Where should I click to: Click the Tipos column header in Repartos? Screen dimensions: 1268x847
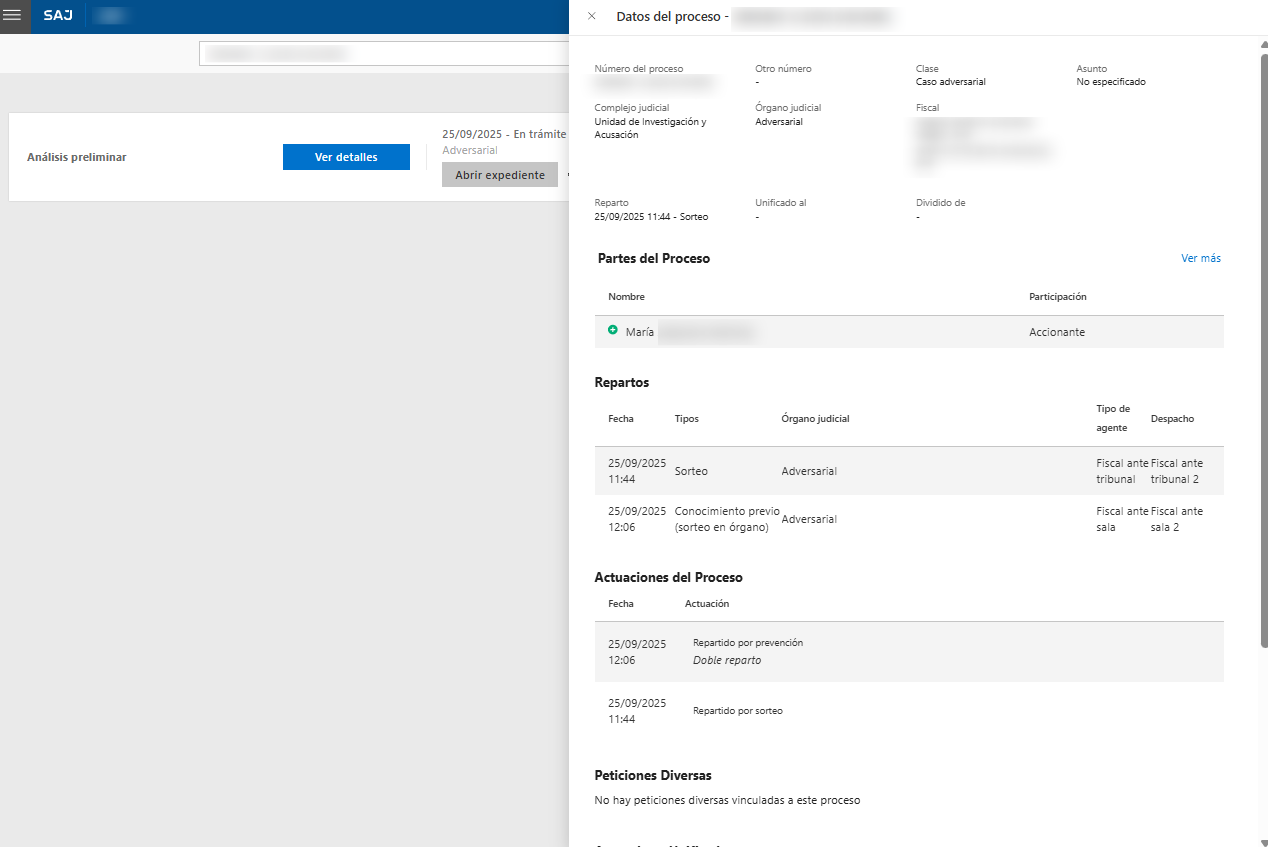point(687,419)
